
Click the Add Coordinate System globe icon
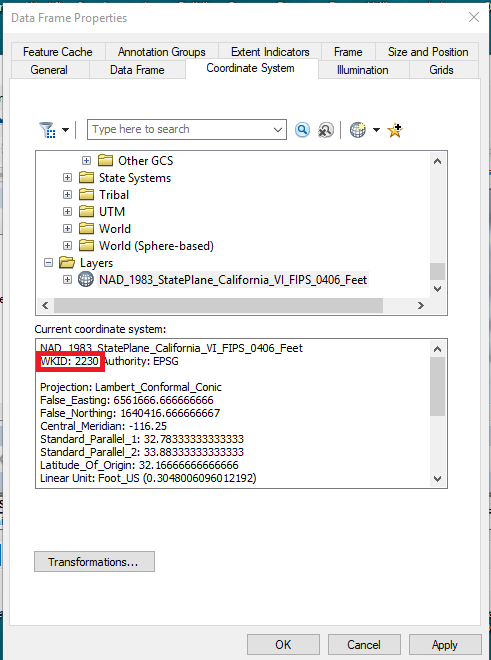pos(358,130)
